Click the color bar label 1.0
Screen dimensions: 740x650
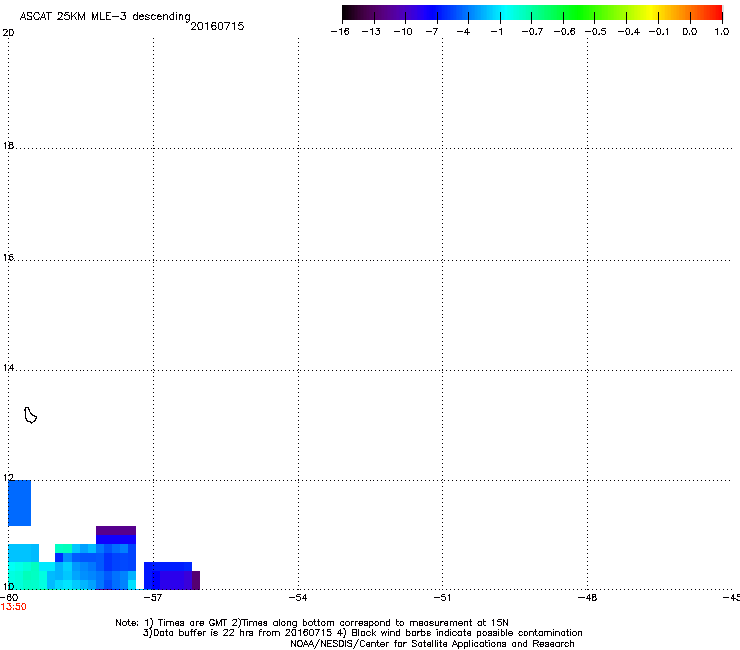pyautogui.click(x=722, y=32)
